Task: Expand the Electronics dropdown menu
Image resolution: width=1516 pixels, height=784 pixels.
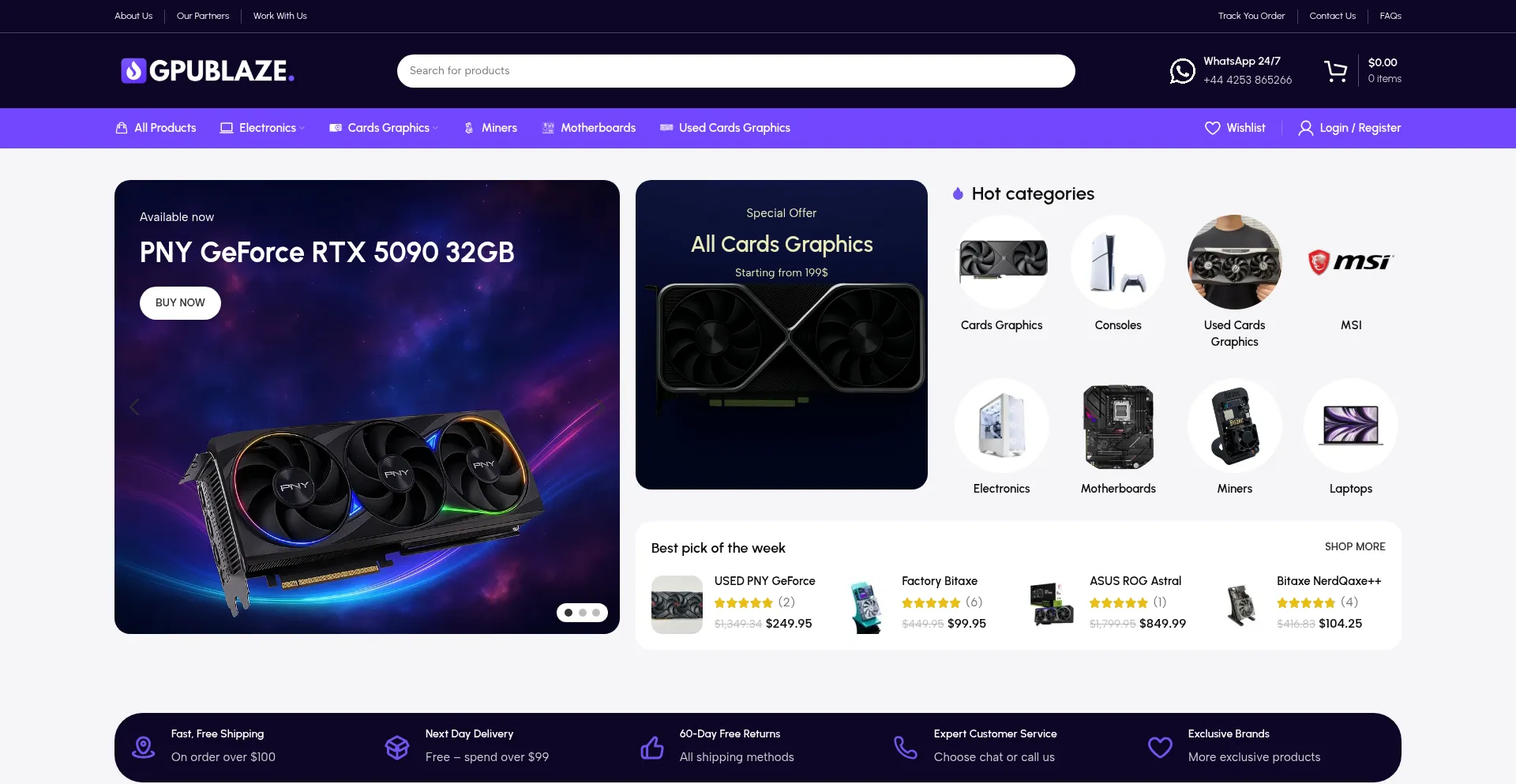Action: 262,128
